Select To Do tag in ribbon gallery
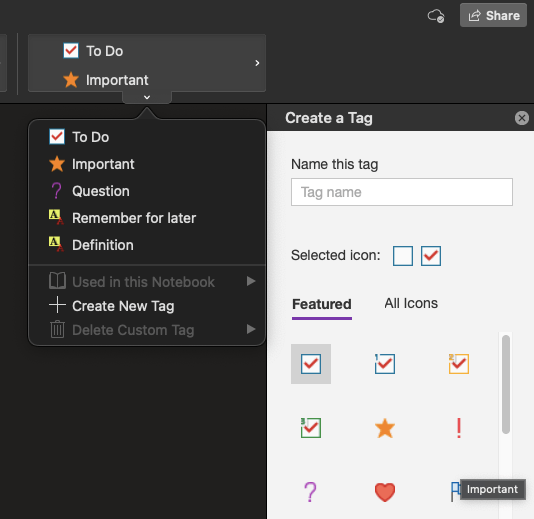 coord(93,51)
